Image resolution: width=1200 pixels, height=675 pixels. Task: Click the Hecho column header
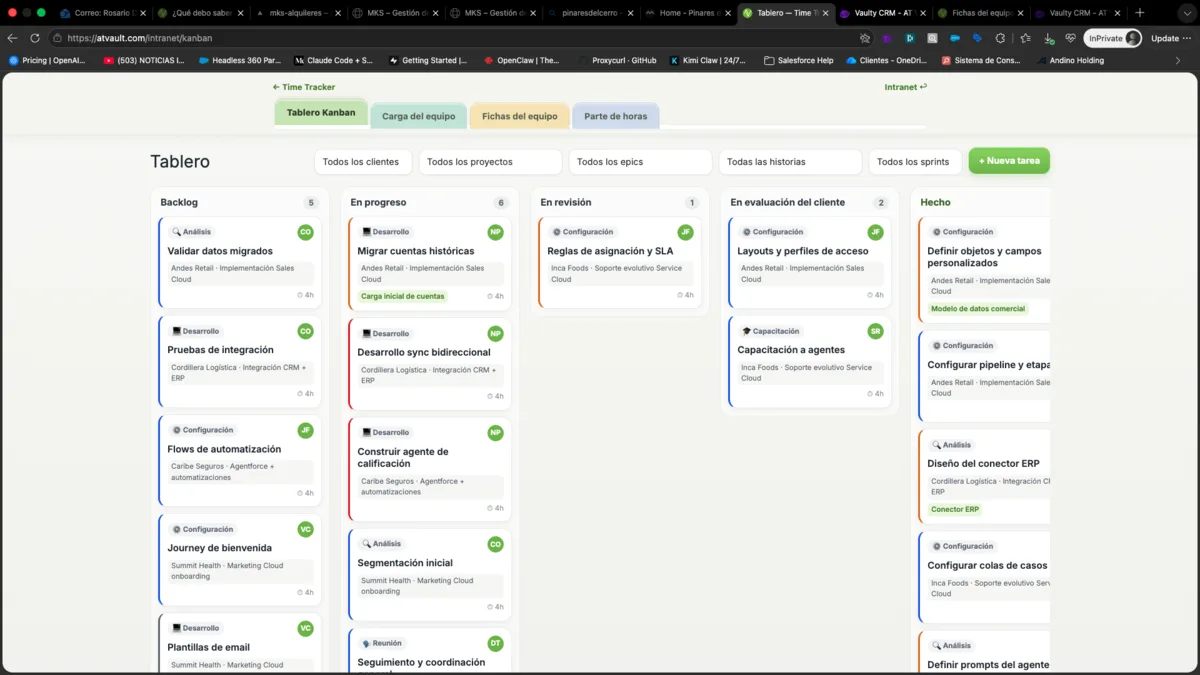coord(936,202)
